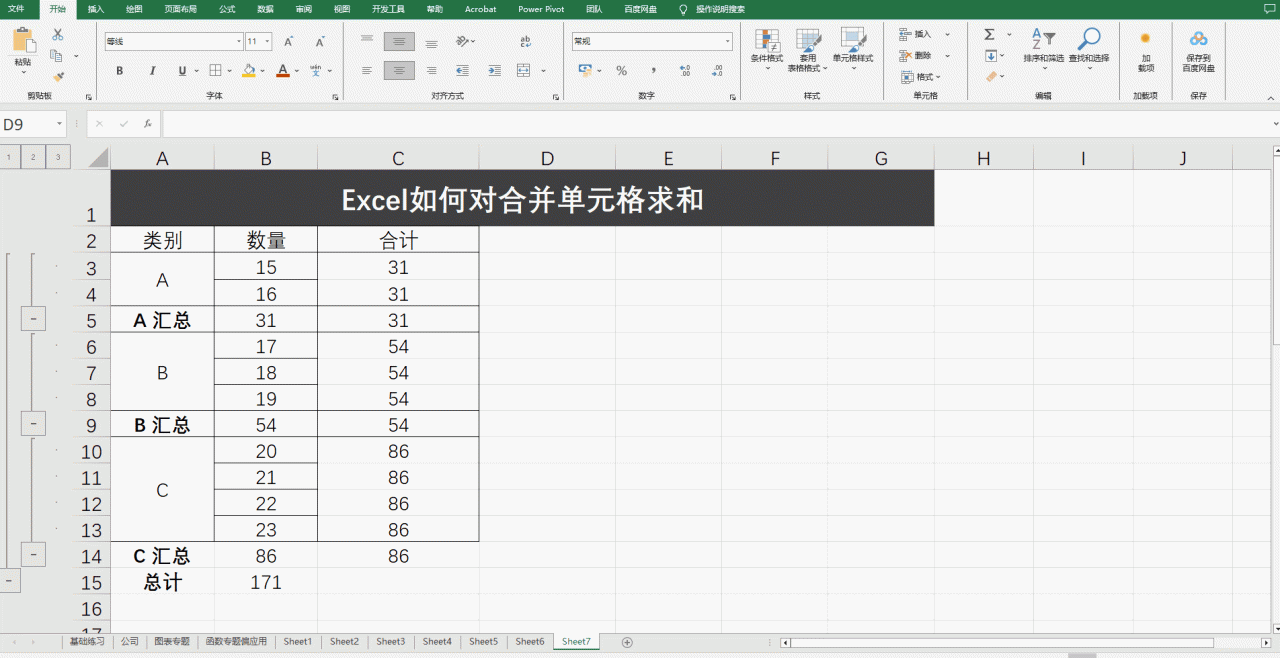Click the Paste (粘贴) clipboard icon

coord(22,42)
